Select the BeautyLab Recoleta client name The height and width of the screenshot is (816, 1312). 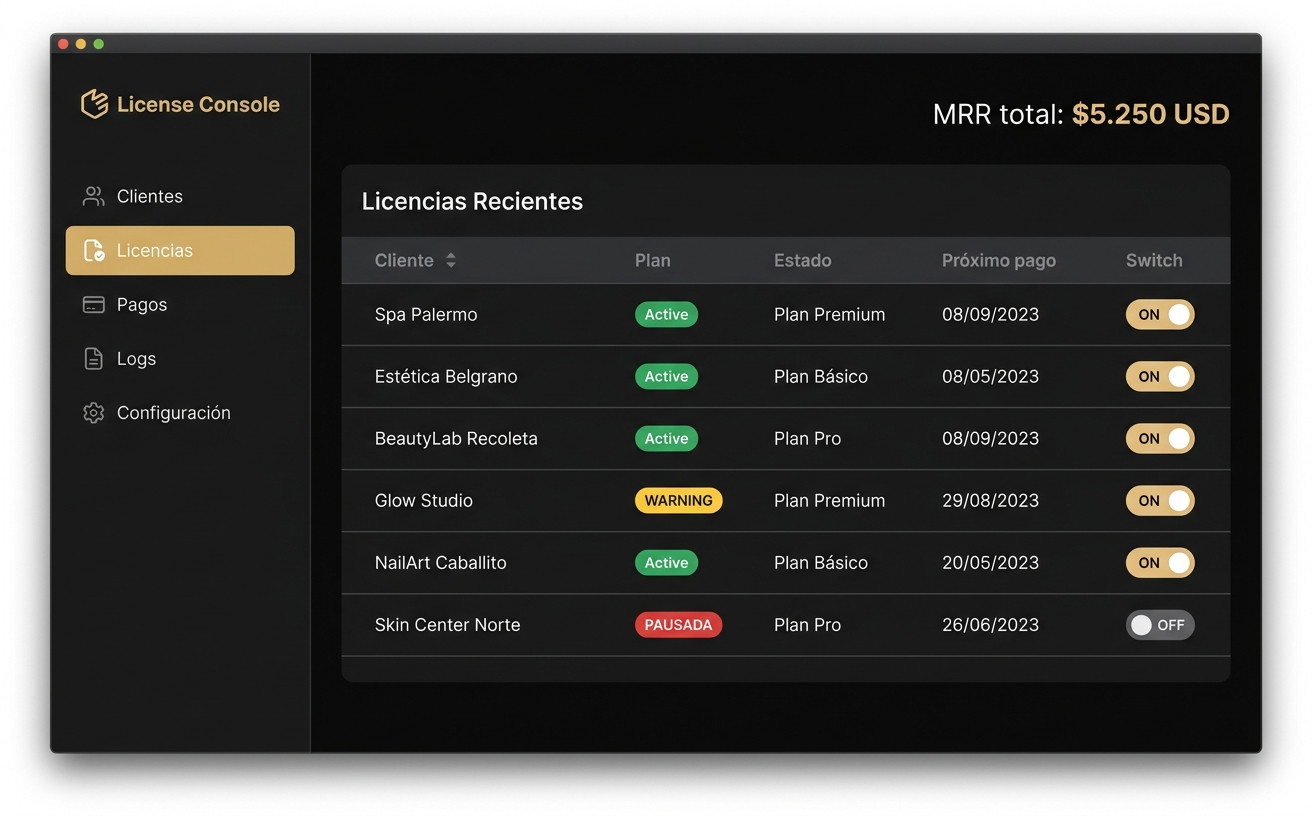pyautogui.click(x=456, y=438)
